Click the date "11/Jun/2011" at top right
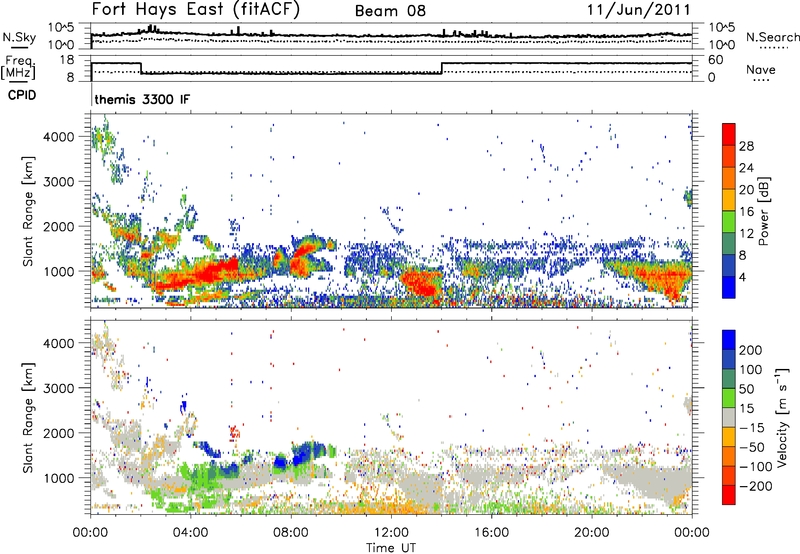Screen dimensions: 800x554 point(639,10)
